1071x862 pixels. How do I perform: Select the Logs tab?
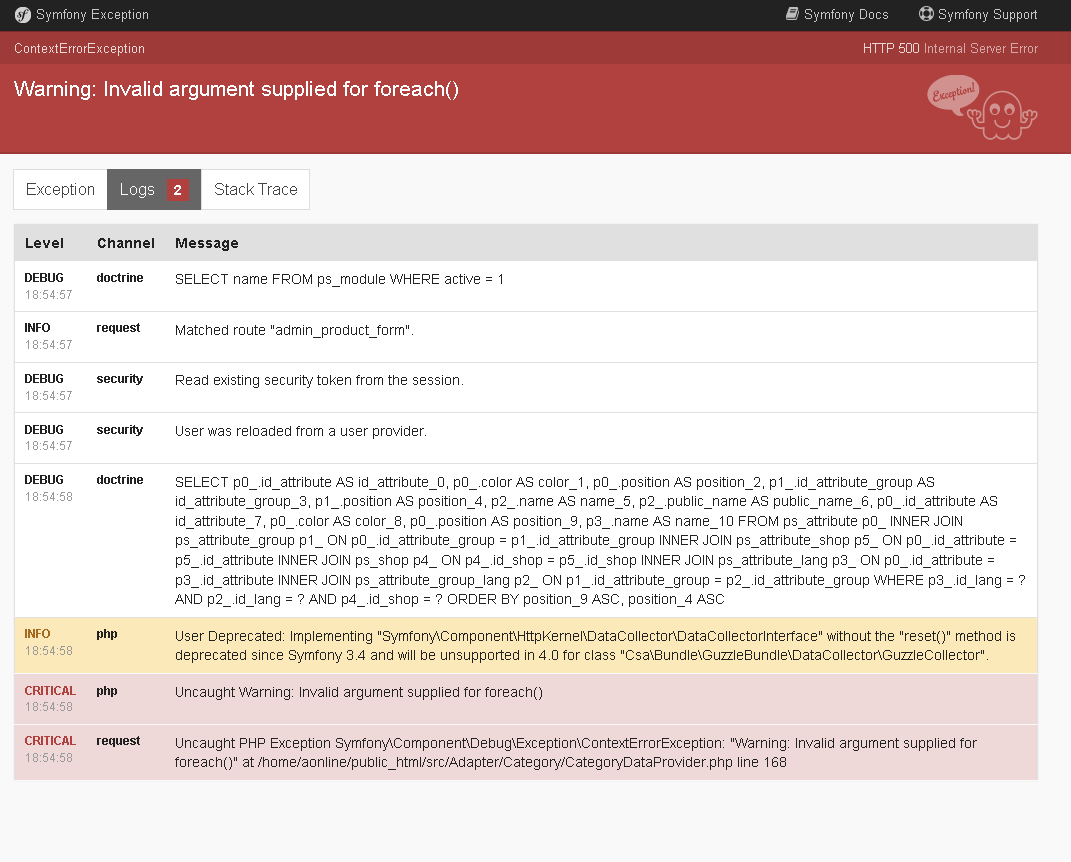pos(154,189)
